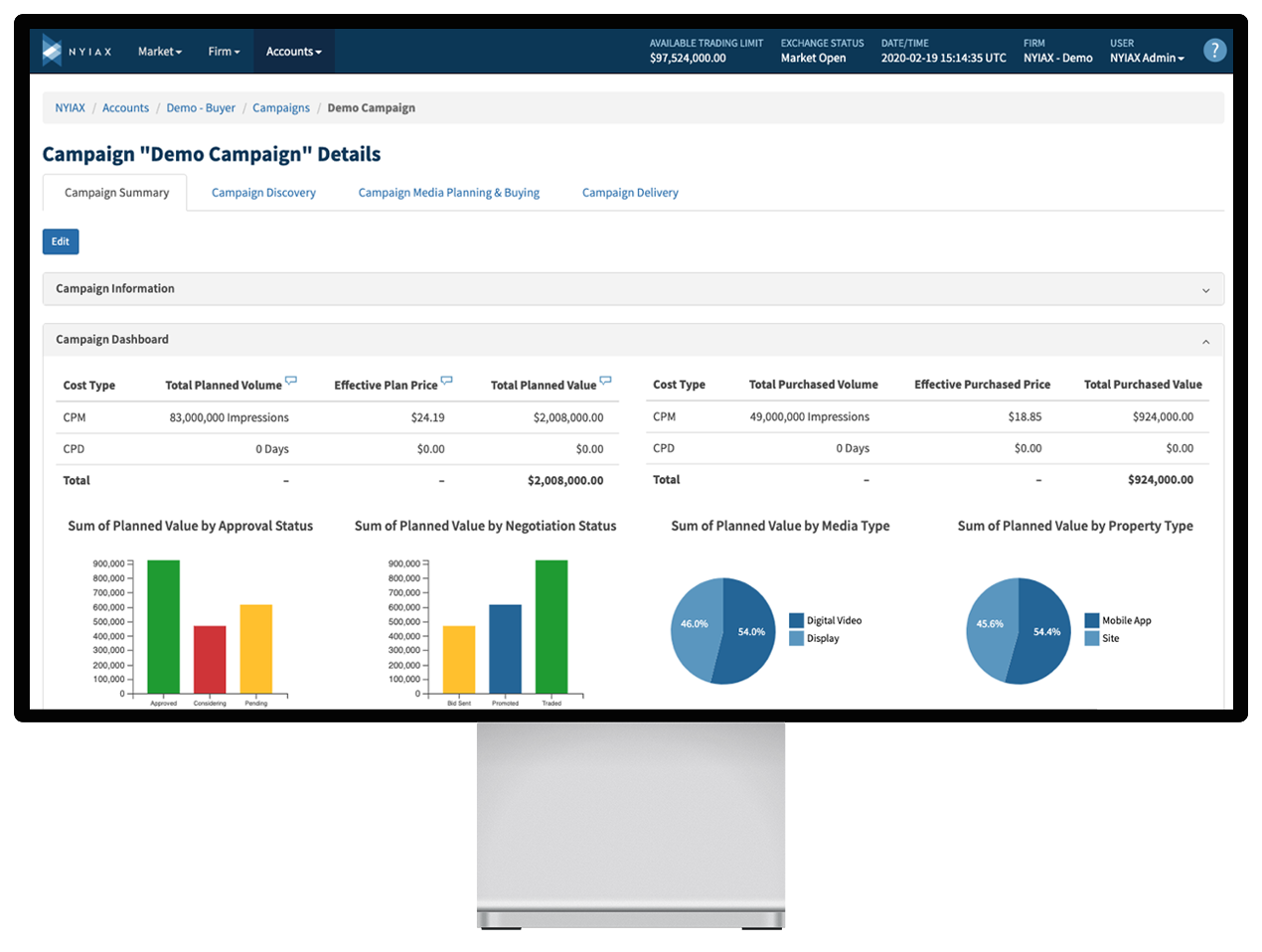1262x952 pixels.
Task: Click the NYIAX logo icon
Action: click(x=52, y=51)
